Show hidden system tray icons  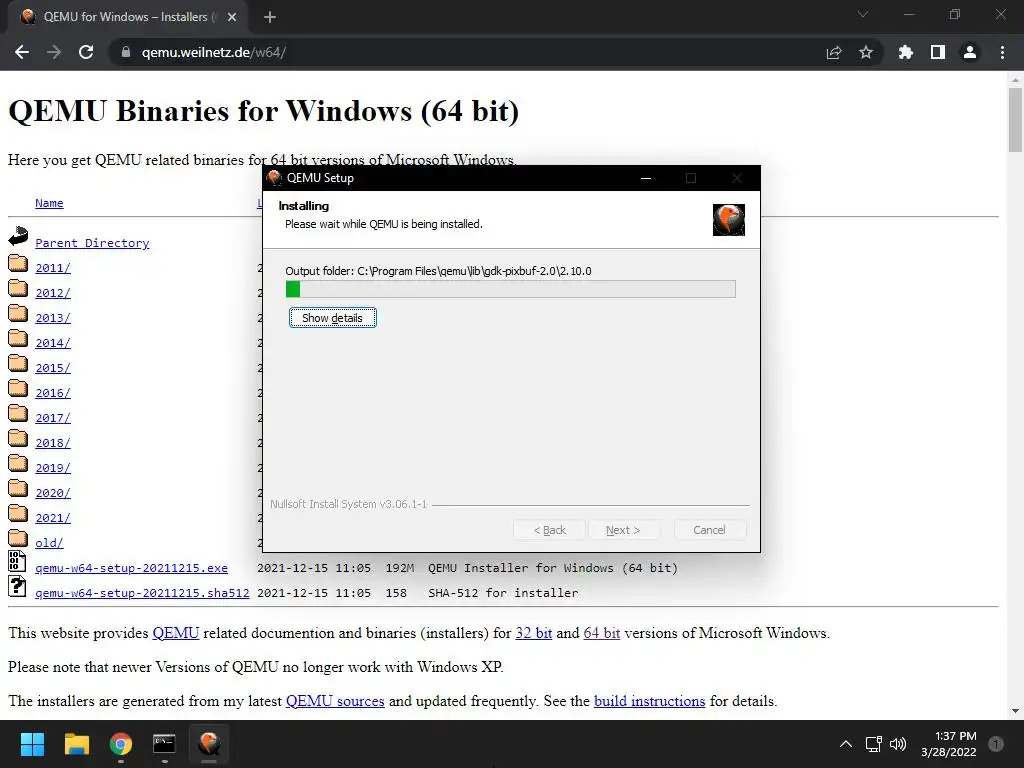tap(846, 744)
